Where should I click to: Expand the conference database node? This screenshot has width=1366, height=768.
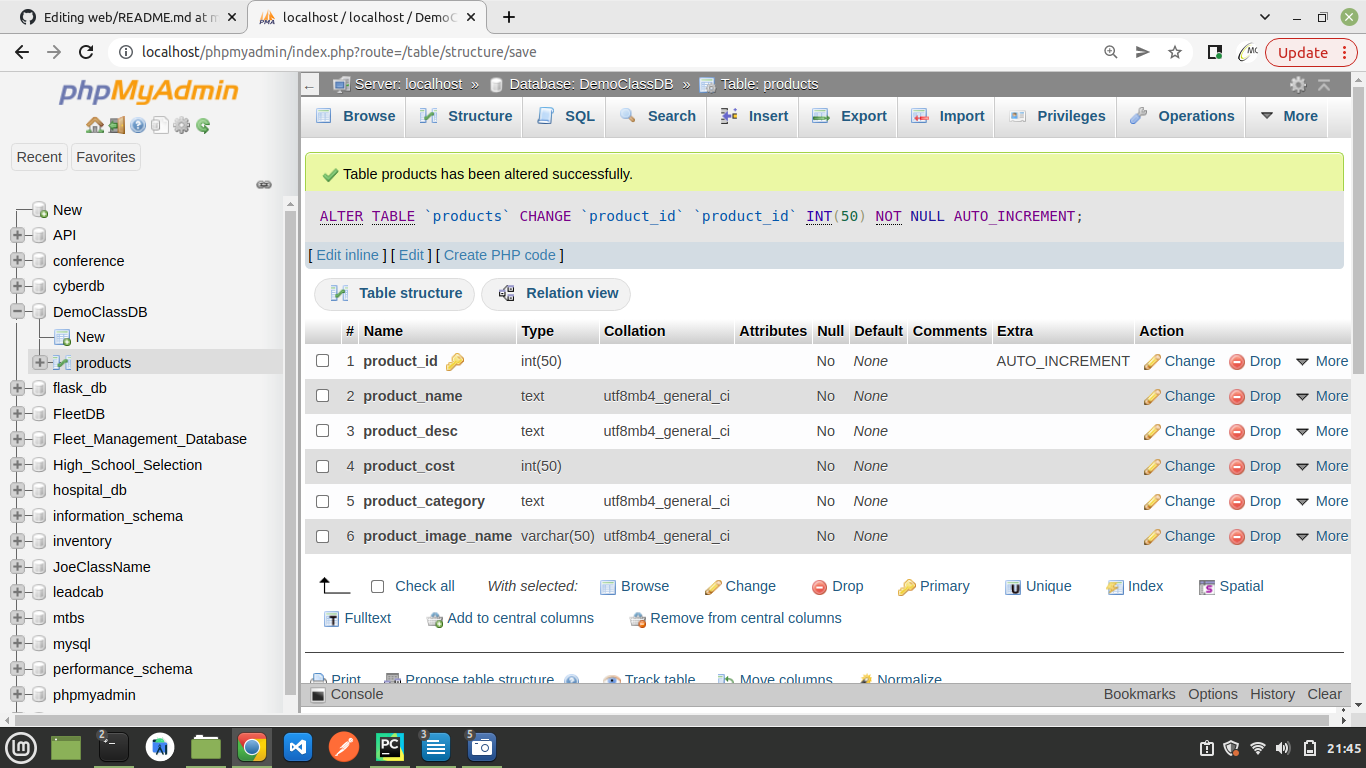pyautogui.click(x=17, y=261)
